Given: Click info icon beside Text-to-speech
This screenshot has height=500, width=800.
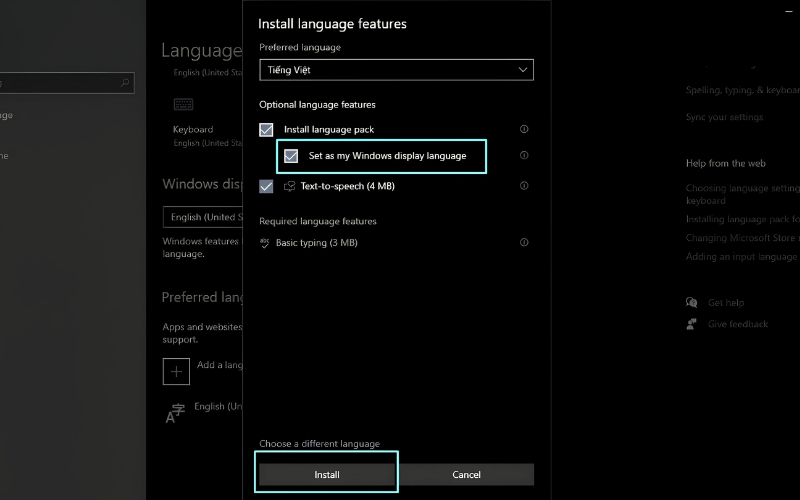Looking at the screenshot, I should (x=523, y=186).
